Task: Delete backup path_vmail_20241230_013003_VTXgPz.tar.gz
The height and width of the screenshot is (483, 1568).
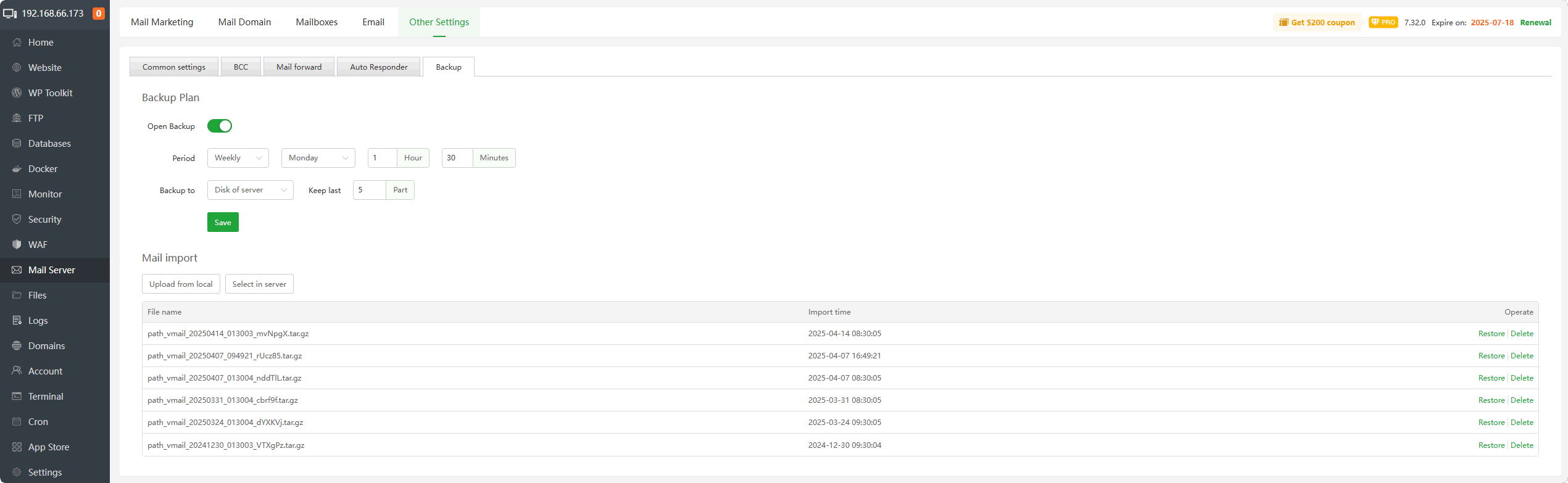Action: pyautogui.click(x=1522, y=445)
